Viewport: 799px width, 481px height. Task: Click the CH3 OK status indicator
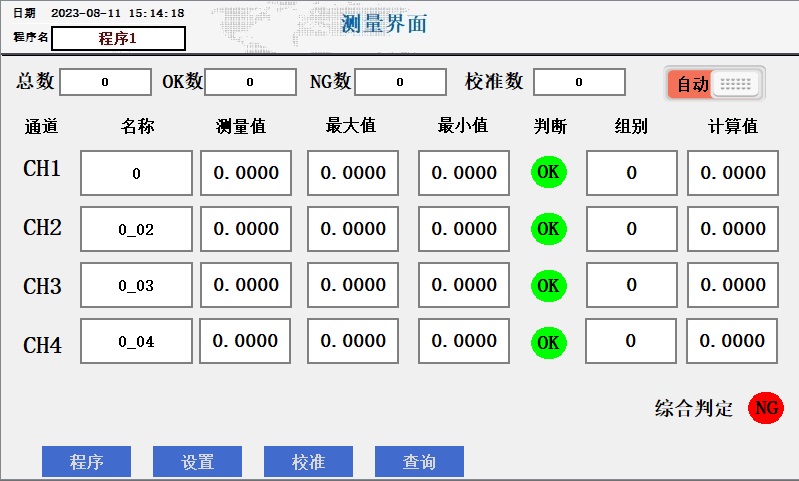pyautogui.click(x=549, y=285)
